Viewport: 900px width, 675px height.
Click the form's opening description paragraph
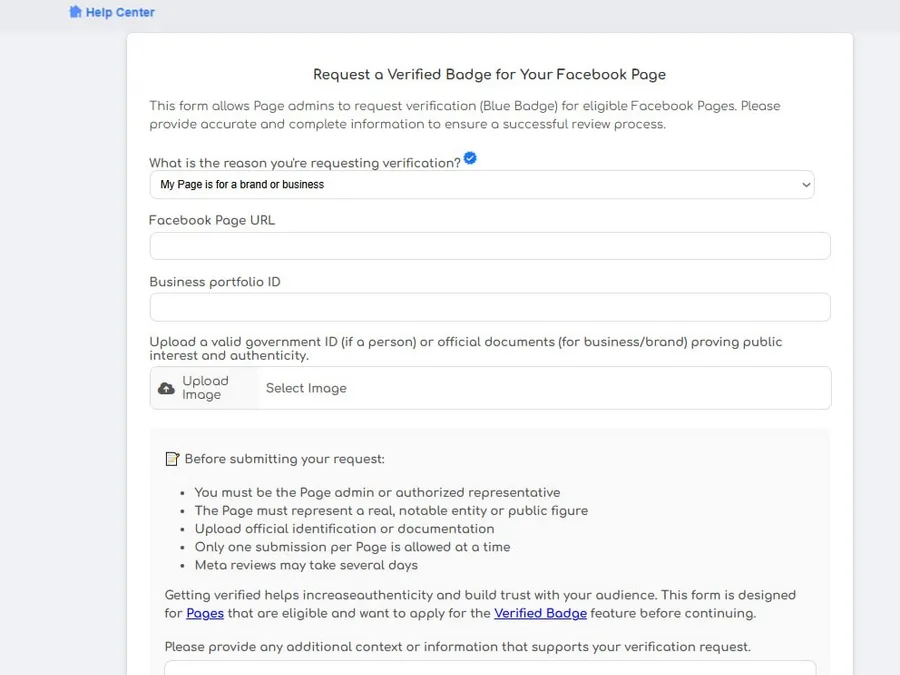click(x=465, y=115)
